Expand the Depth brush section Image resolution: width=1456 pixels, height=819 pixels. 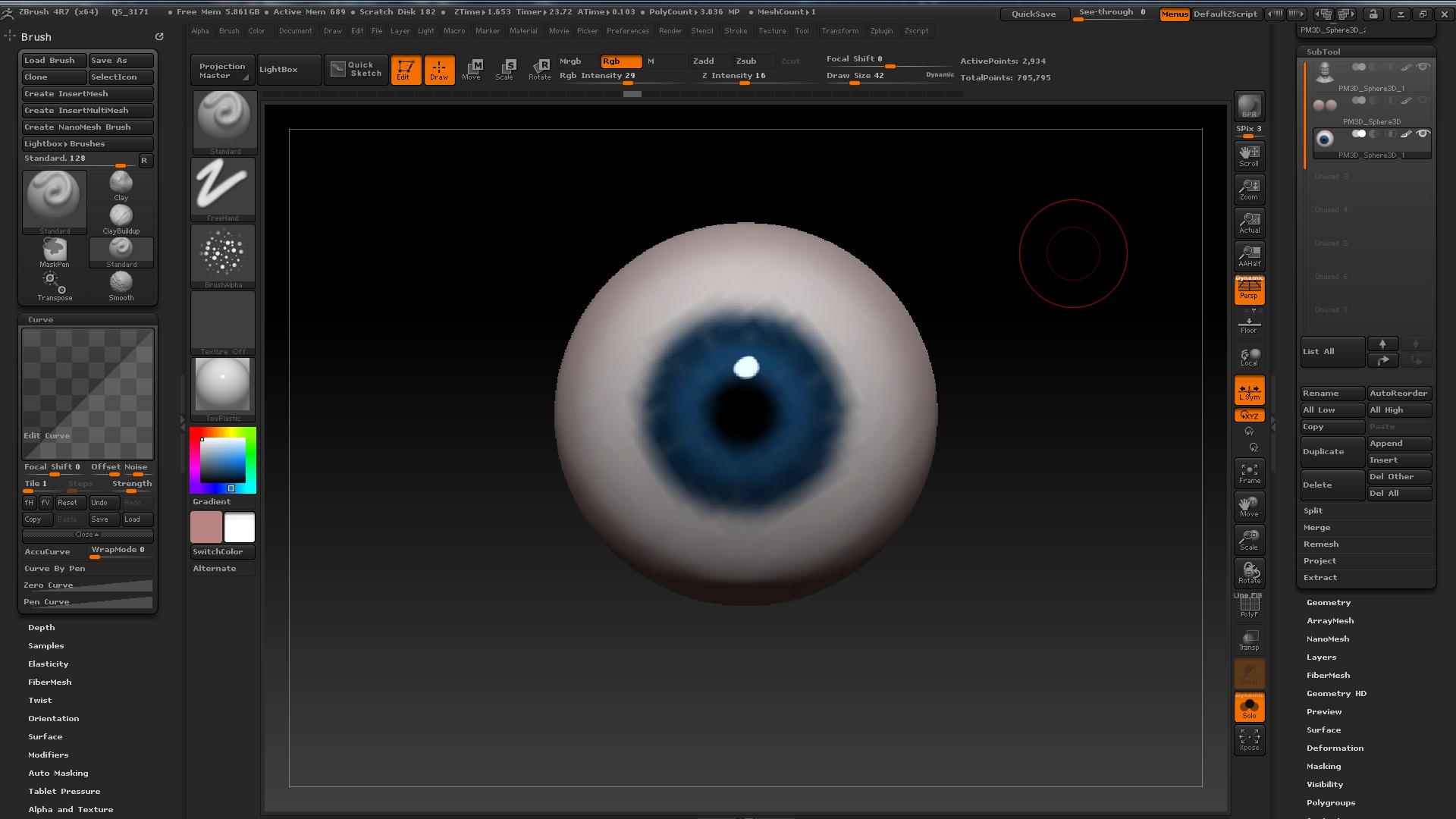pos(42,628)
